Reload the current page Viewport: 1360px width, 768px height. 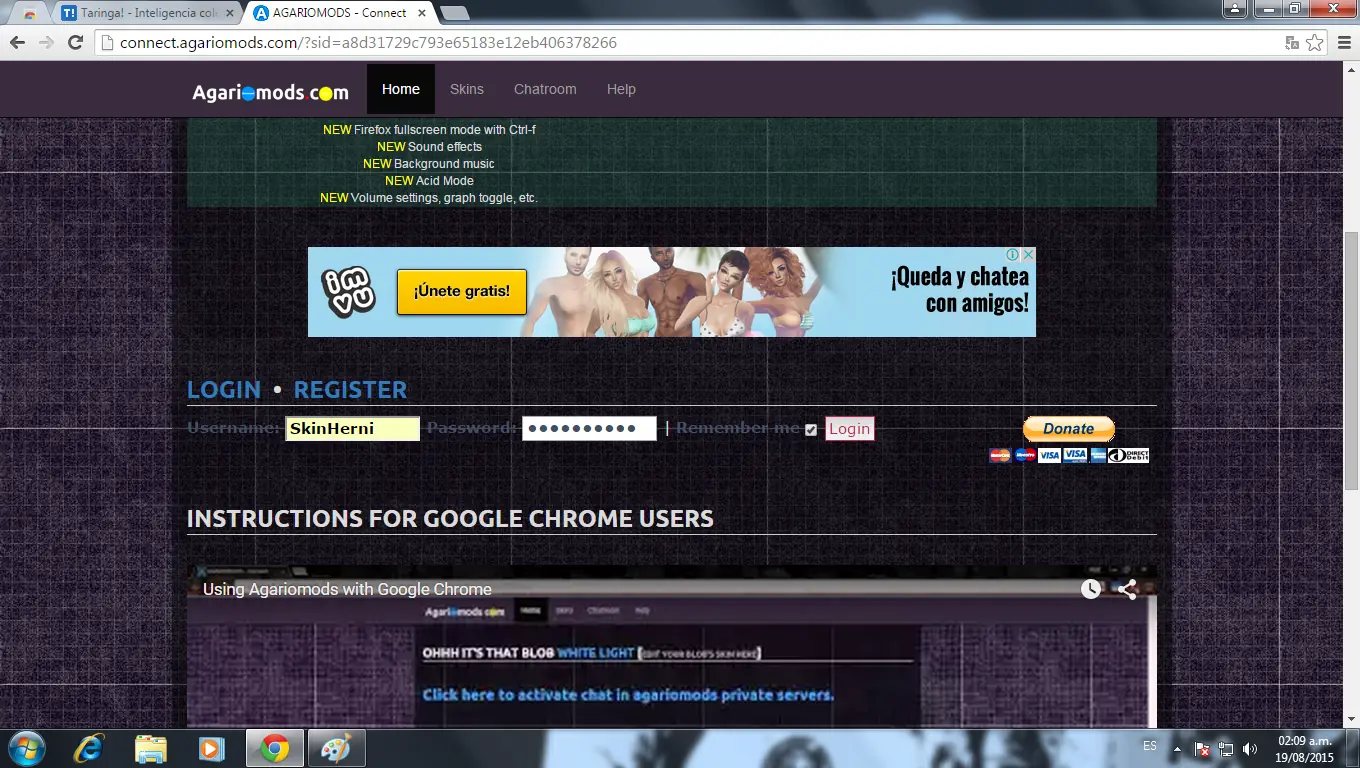pyautogui.click(x=75, y=43)
